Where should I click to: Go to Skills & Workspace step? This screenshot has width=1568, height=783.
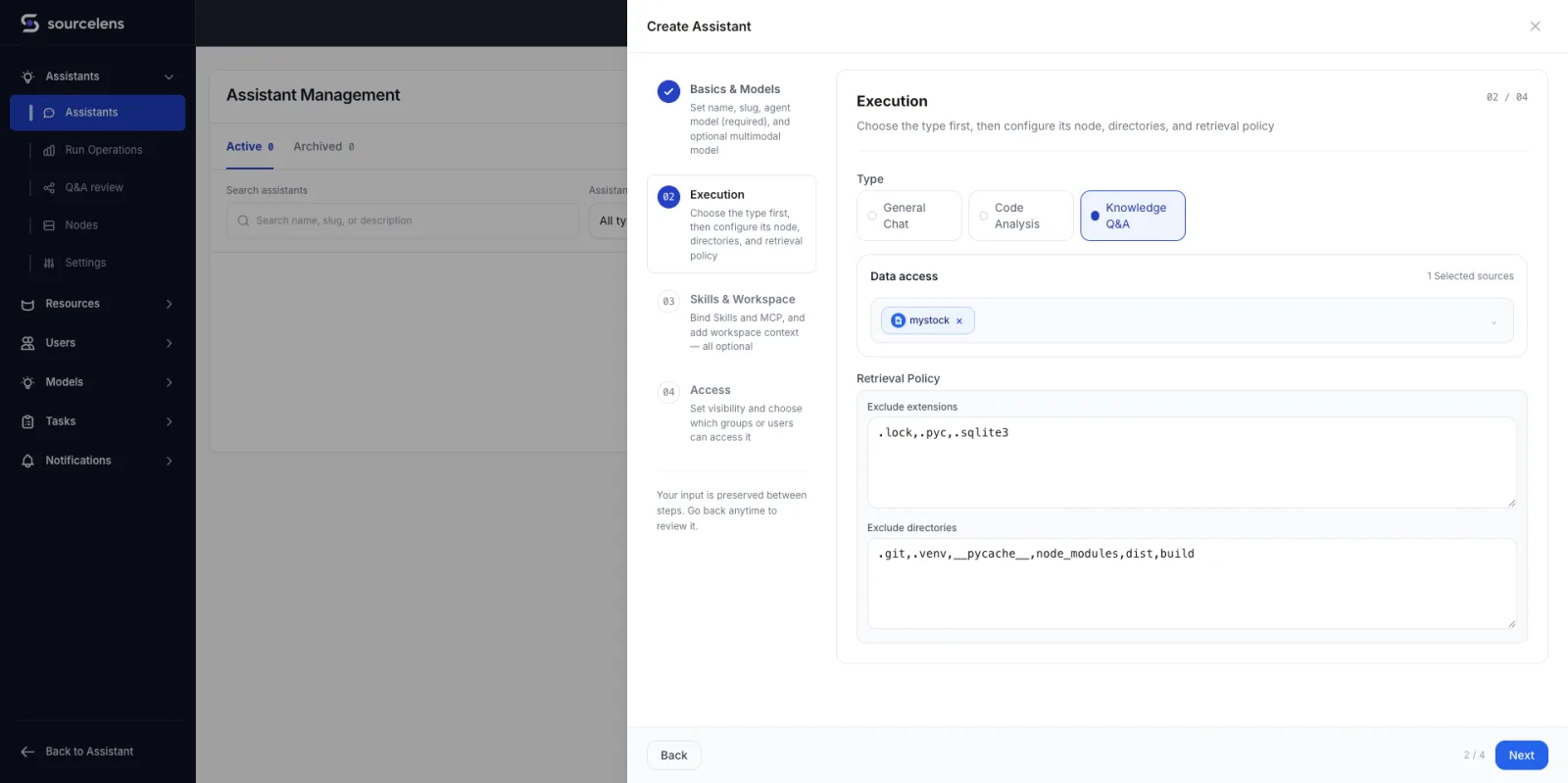[732, 322]
